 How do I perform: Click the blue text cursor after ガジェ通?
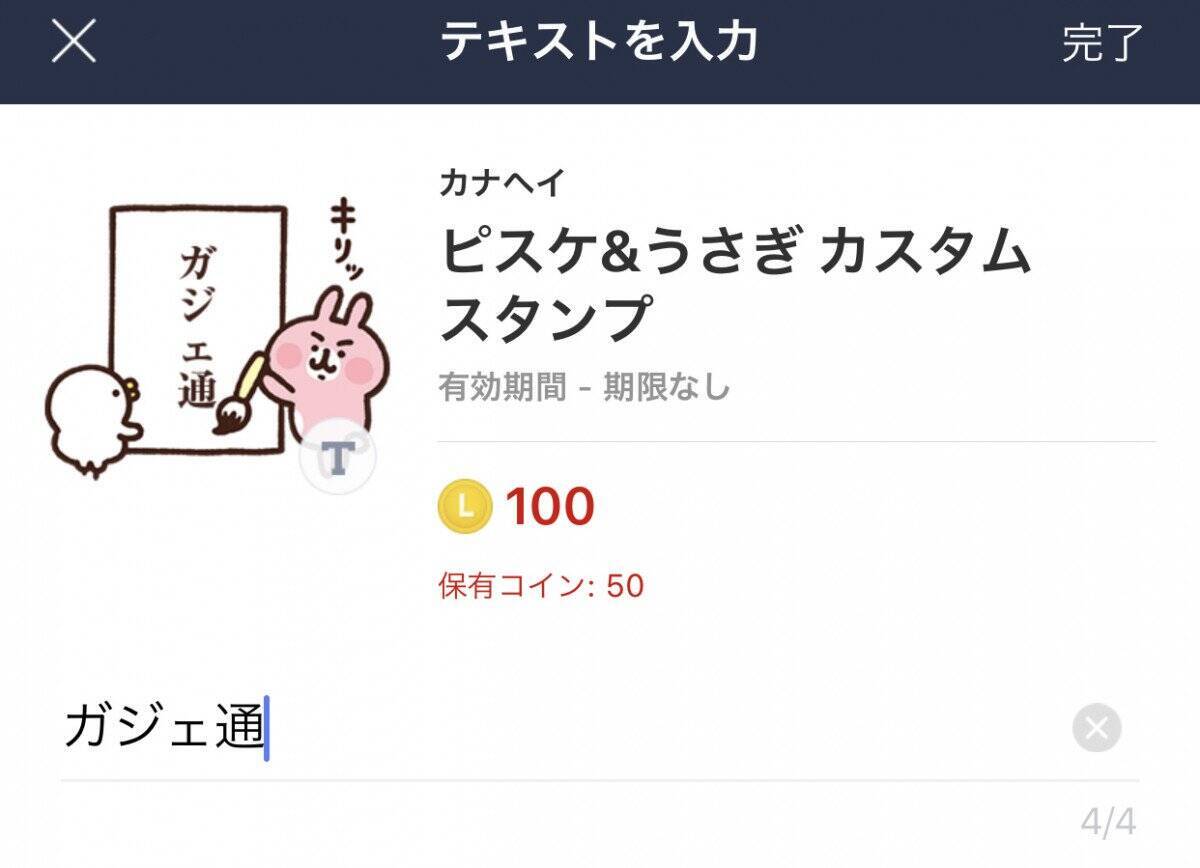pyautogui.click(x=267, y=728)
